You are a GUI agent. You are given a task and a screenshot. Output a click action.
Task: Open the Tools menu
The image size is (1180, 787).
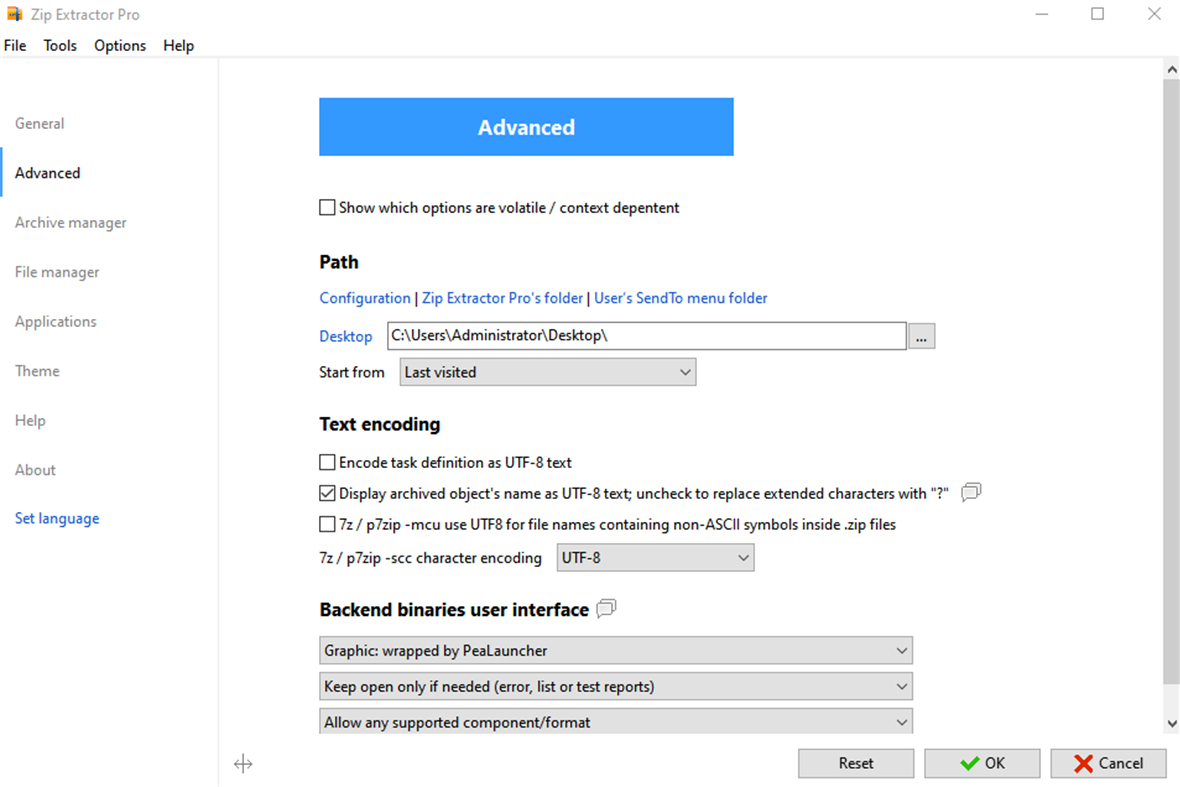(x=59, y=45)
